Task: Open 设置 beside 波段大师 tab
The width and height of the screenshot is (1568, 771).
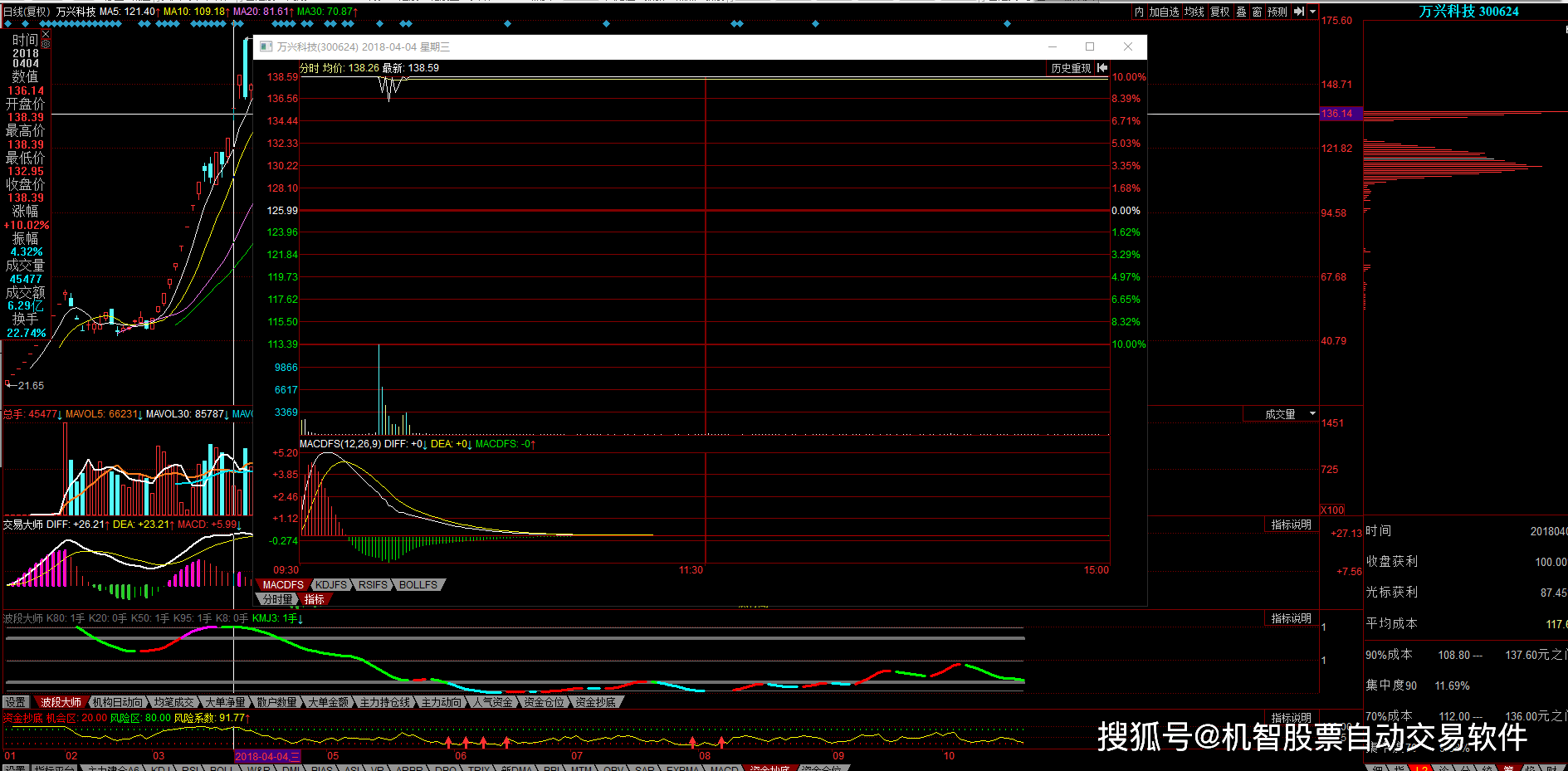Action: (16, 702)
